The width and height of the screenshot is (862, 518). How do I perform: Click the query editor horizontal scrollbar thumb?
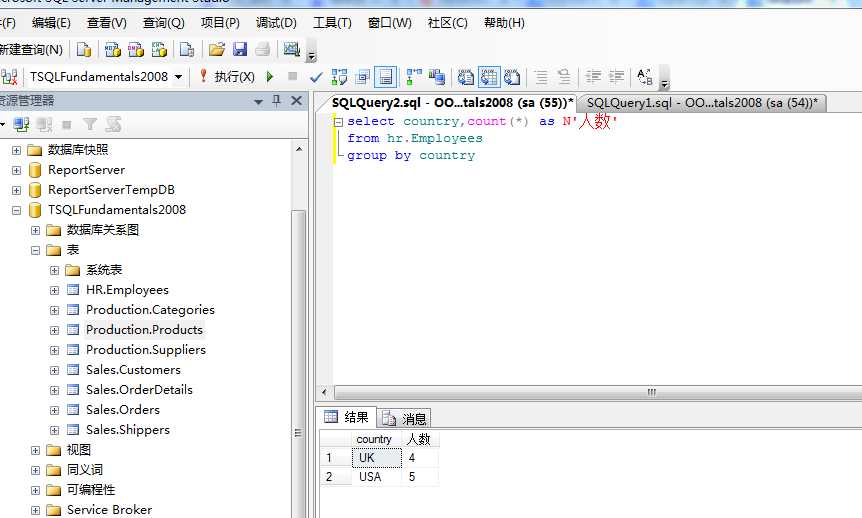pyautogui.click(x=651, y=393)
